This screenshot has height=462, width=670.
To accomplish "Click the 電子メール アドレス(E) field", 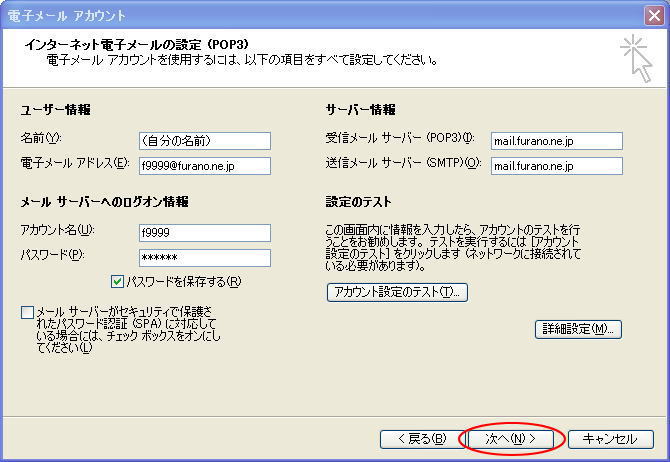I will pyautogui.click(x=205, y=166).
